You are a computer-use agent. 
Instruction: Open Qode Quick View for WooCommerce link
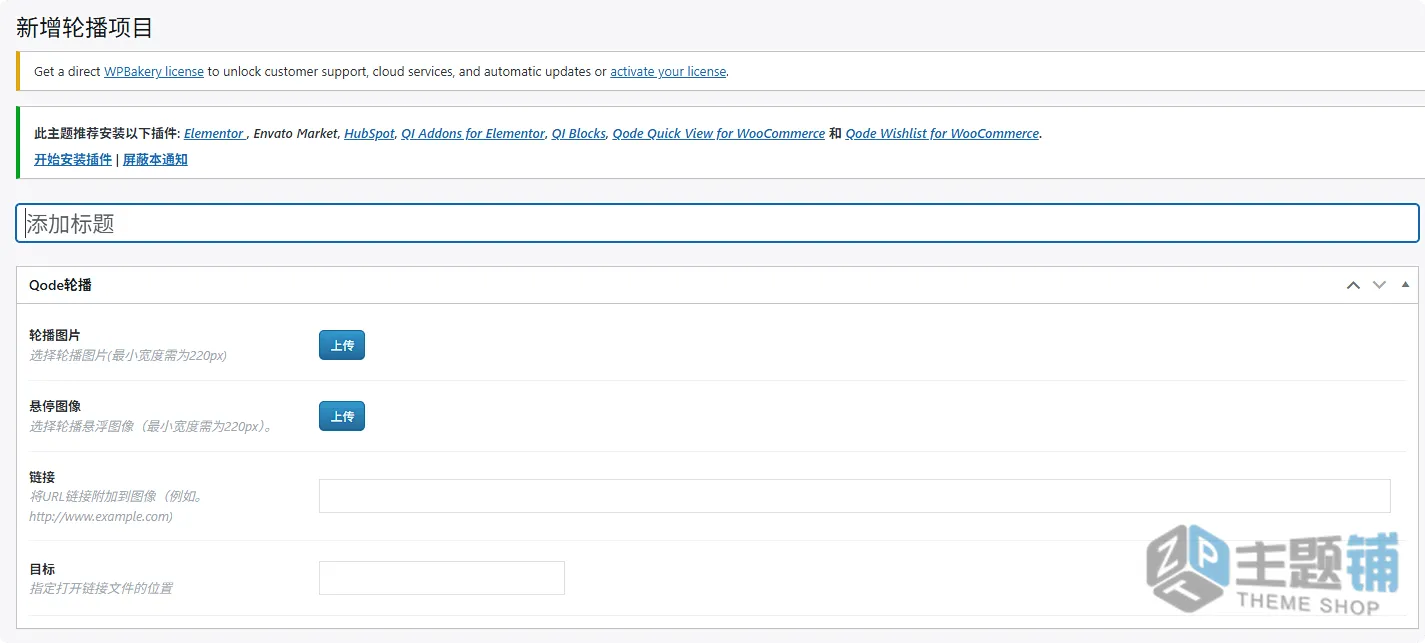[719, 134]
